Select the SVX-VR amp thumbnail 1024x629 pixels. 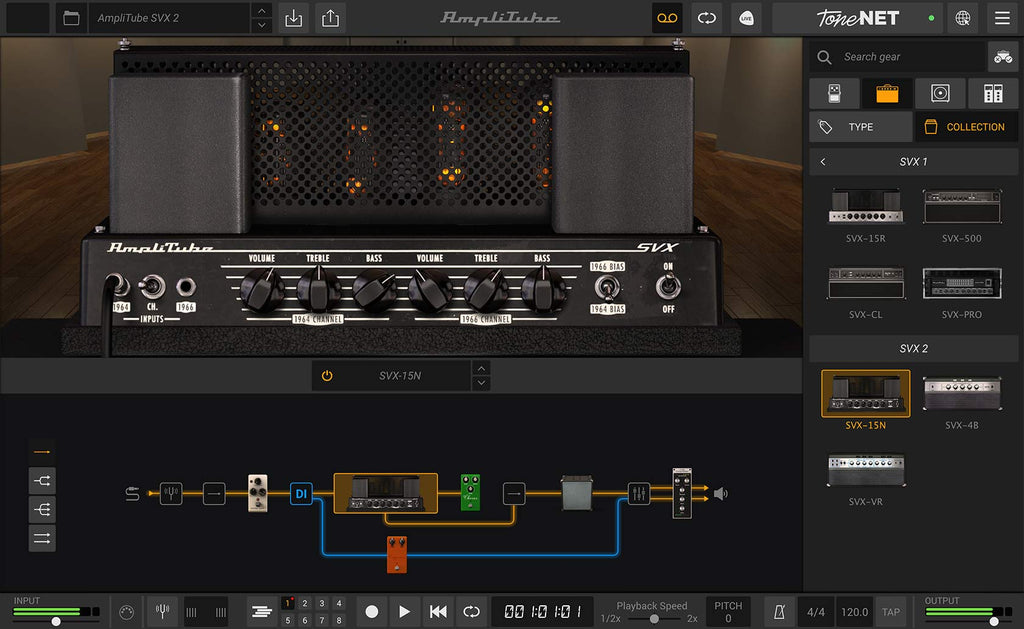[x=865, y=470]
